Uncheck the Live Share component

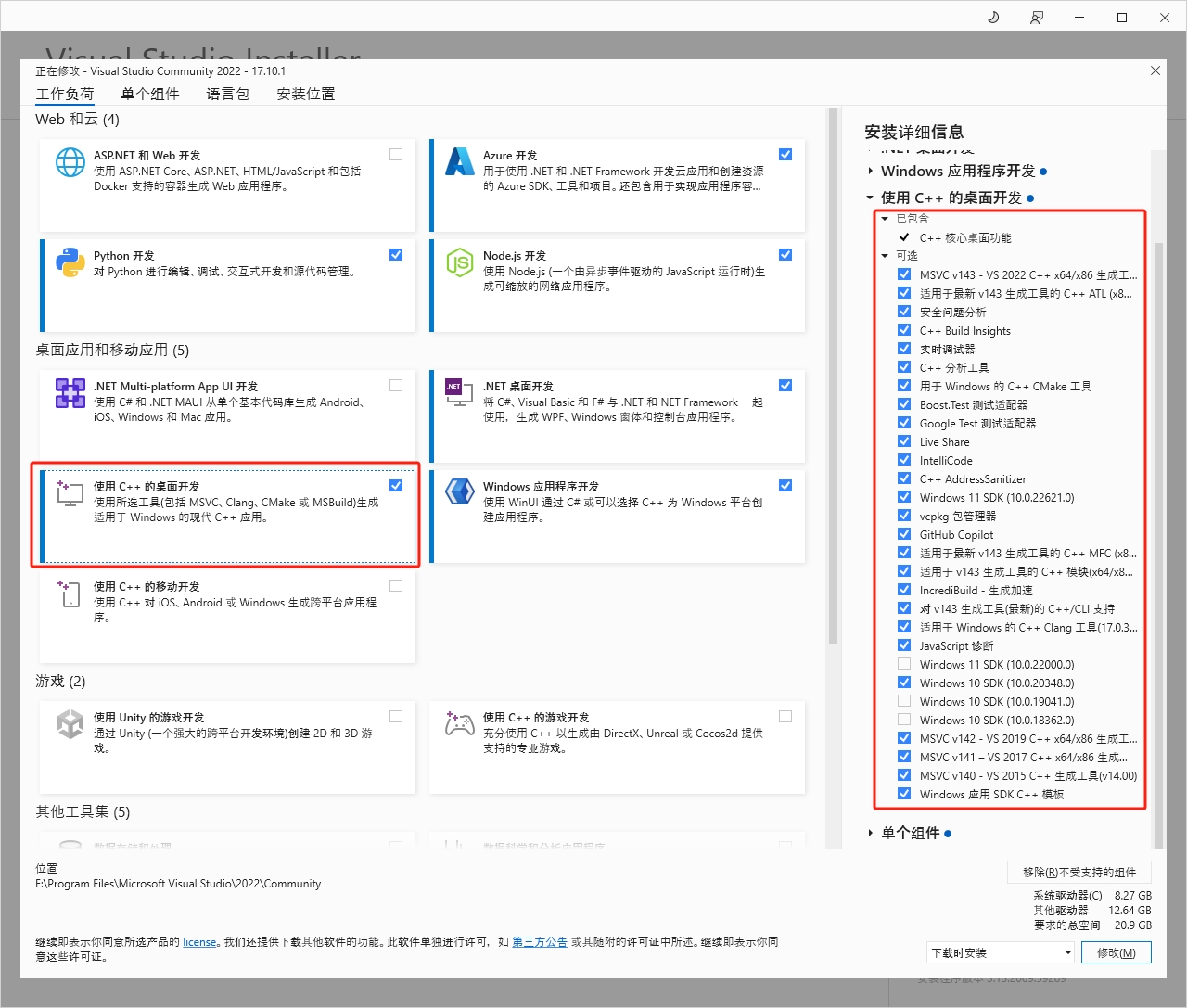(904, 441)
